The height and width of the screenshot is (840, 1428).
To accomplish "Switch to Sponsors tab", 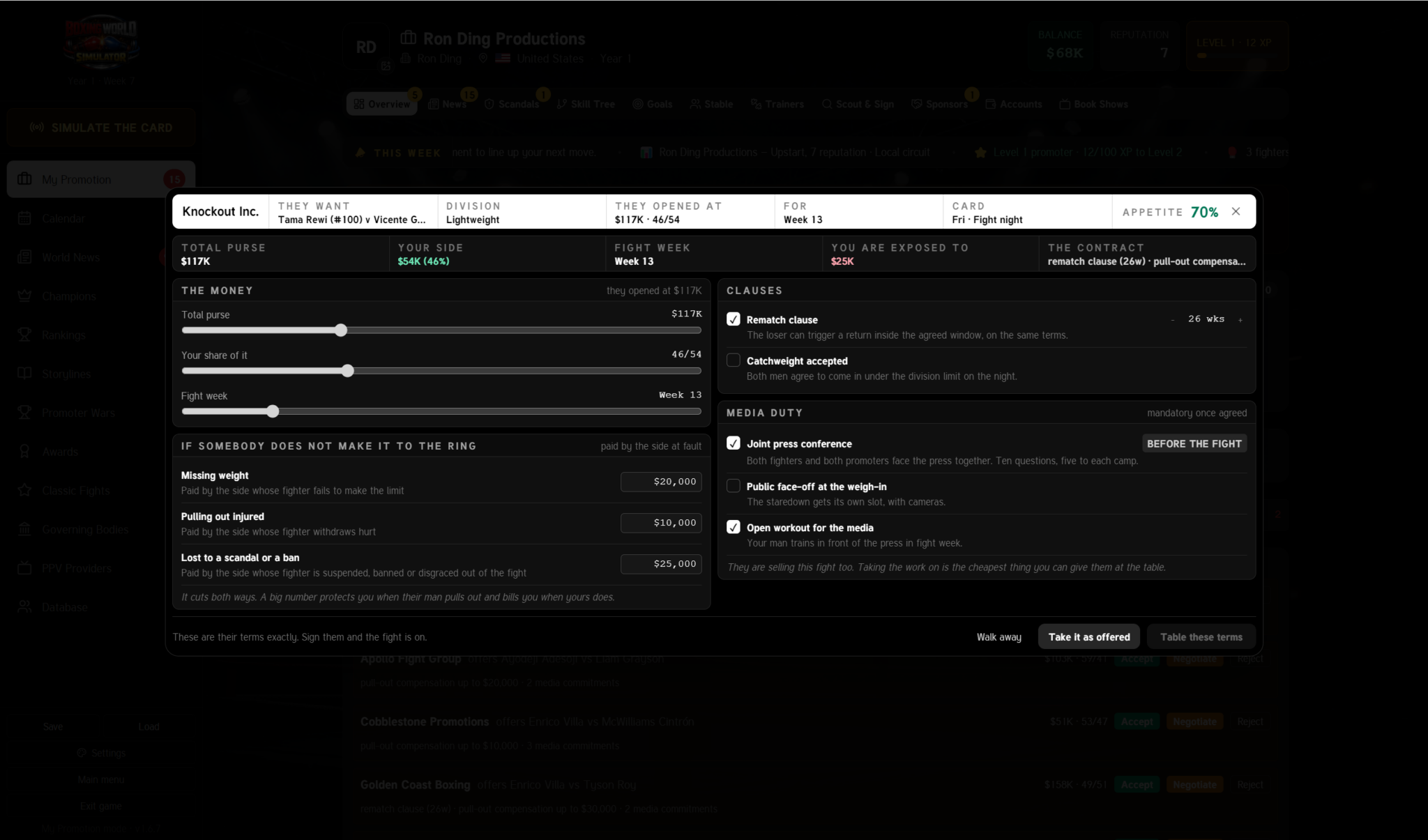I will [x=940, y=104].
